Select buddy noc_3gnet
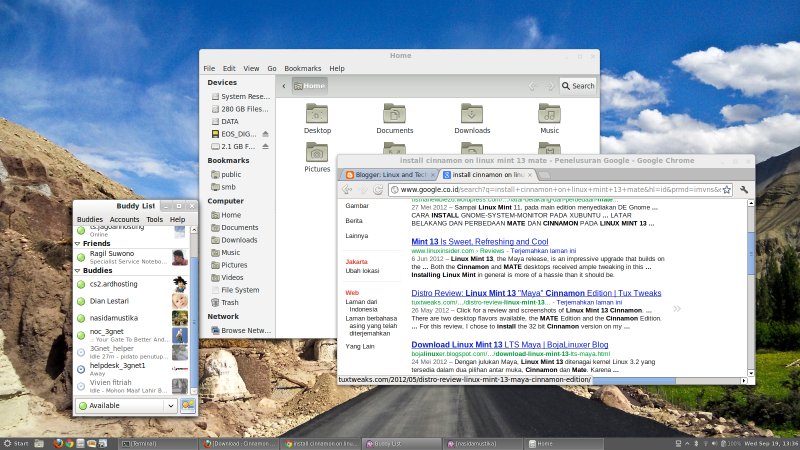The height and width of the screenshot is (450, 800). [132, 335]
